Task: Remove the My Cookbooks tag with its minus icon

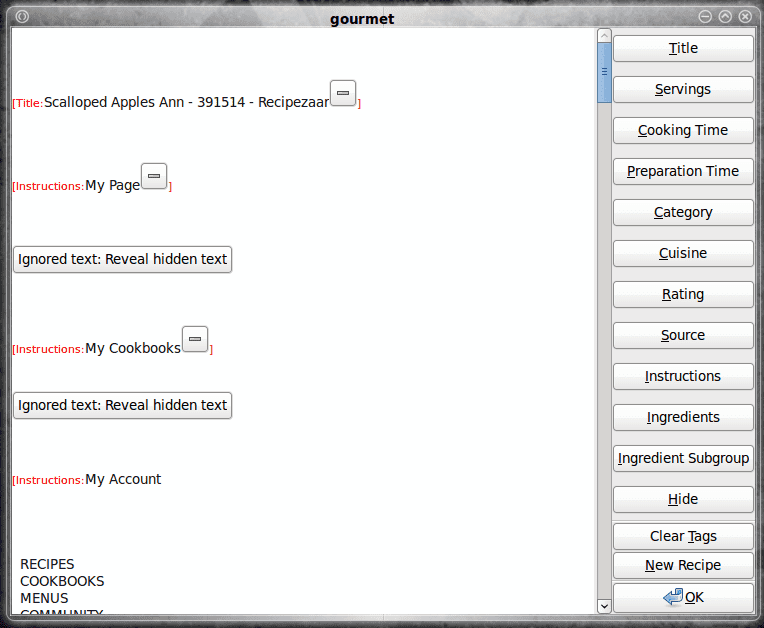Action: (x=195, y=339)
